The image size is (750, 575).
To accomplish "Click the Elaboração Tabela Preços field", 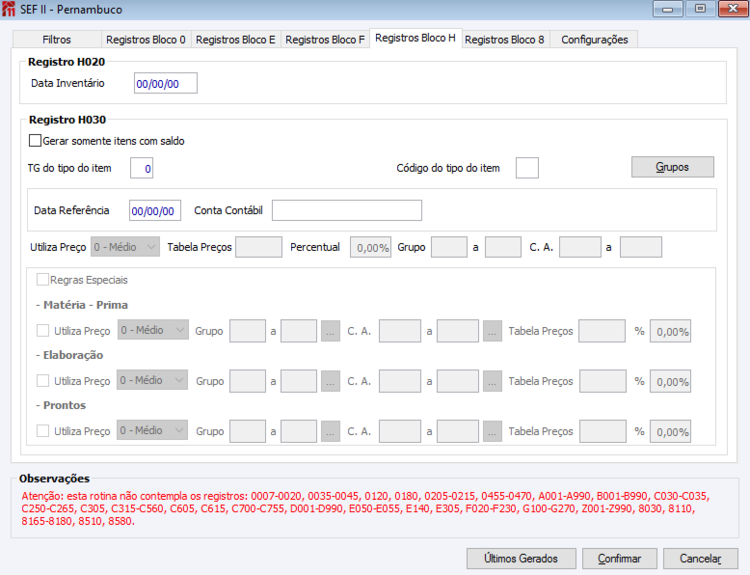I will pyautogui.click(x=603, y=381).
